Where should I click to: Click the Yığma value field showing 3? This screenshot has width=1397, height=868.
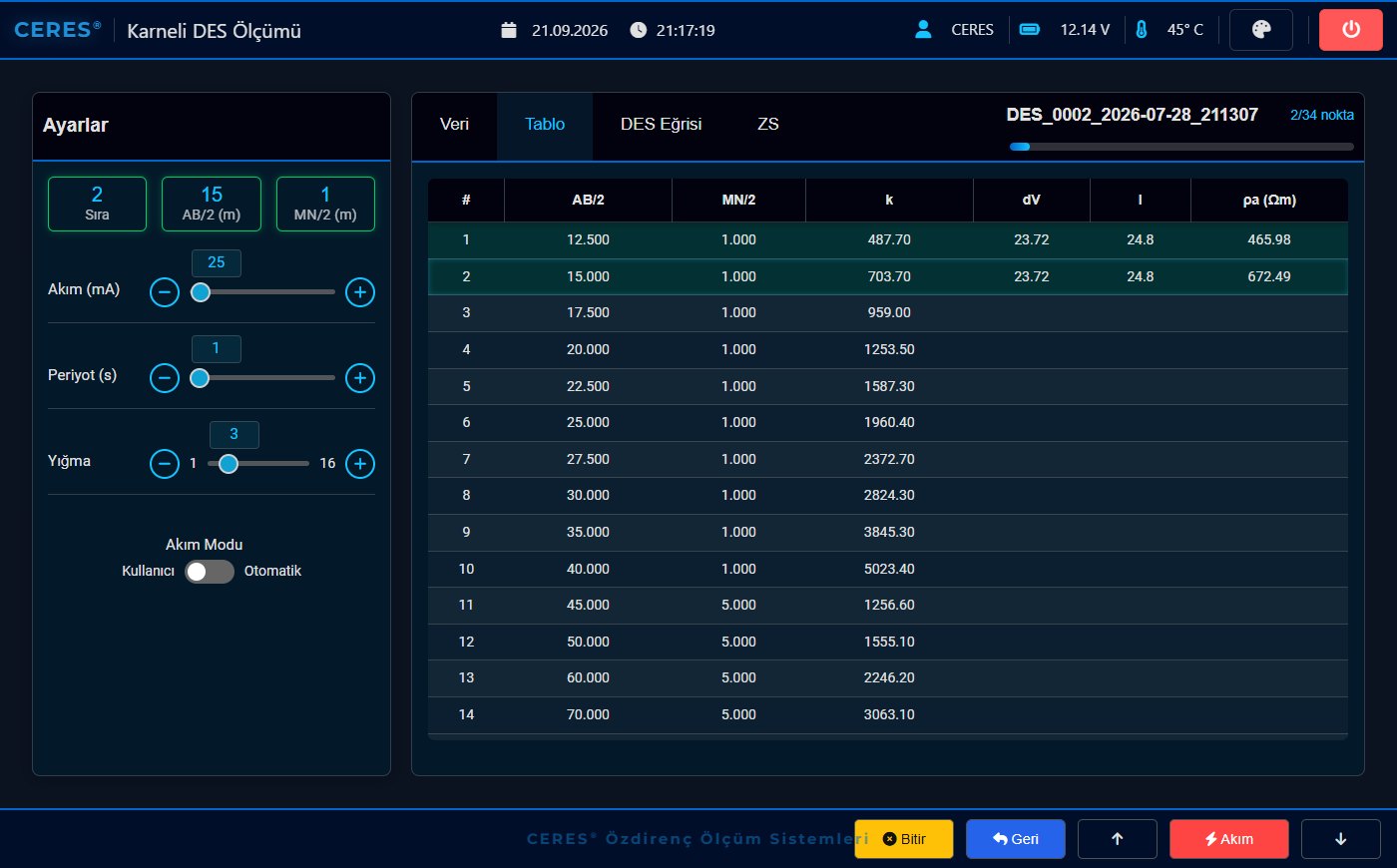pos(234,434)
